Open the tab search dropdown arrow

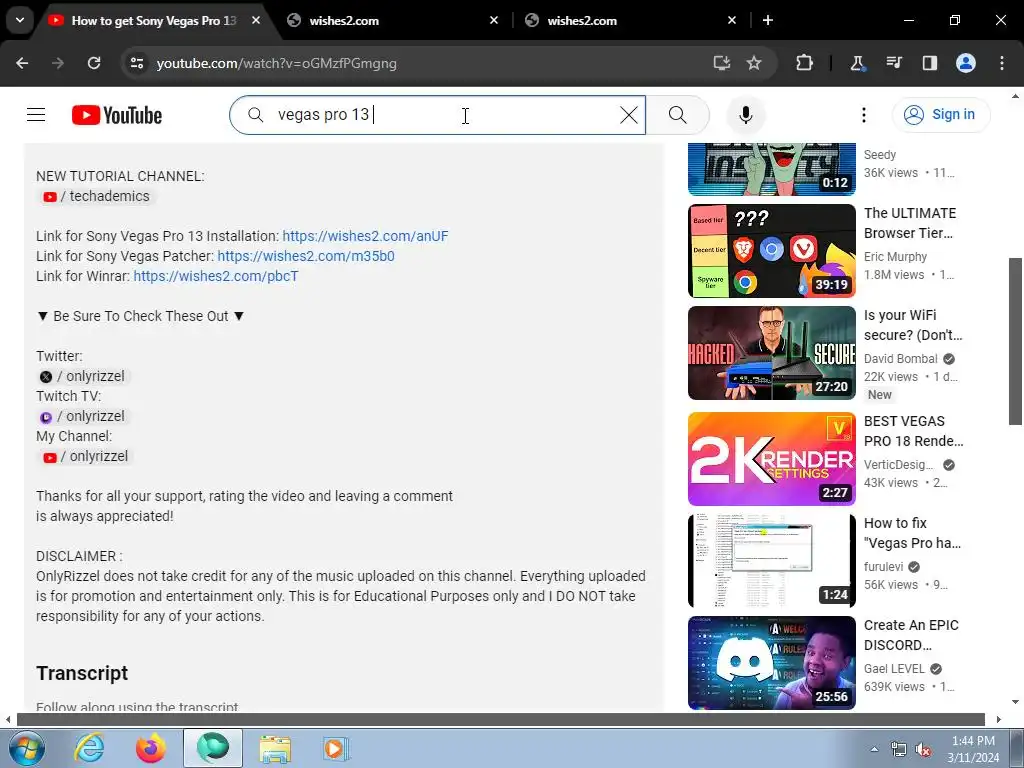pos(20,20)
